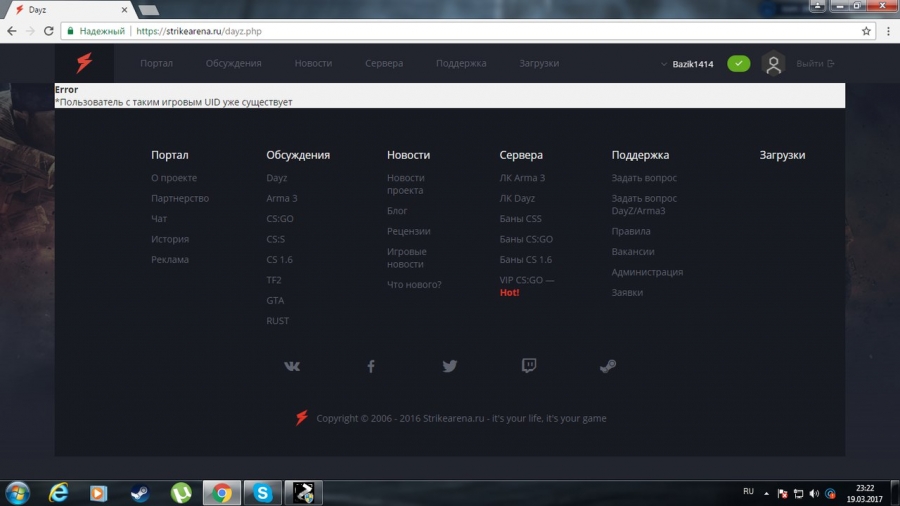Reload the page in the browser
Image resolution: width=900 pixels, height=506 pixels.
(x=49, y=31)
